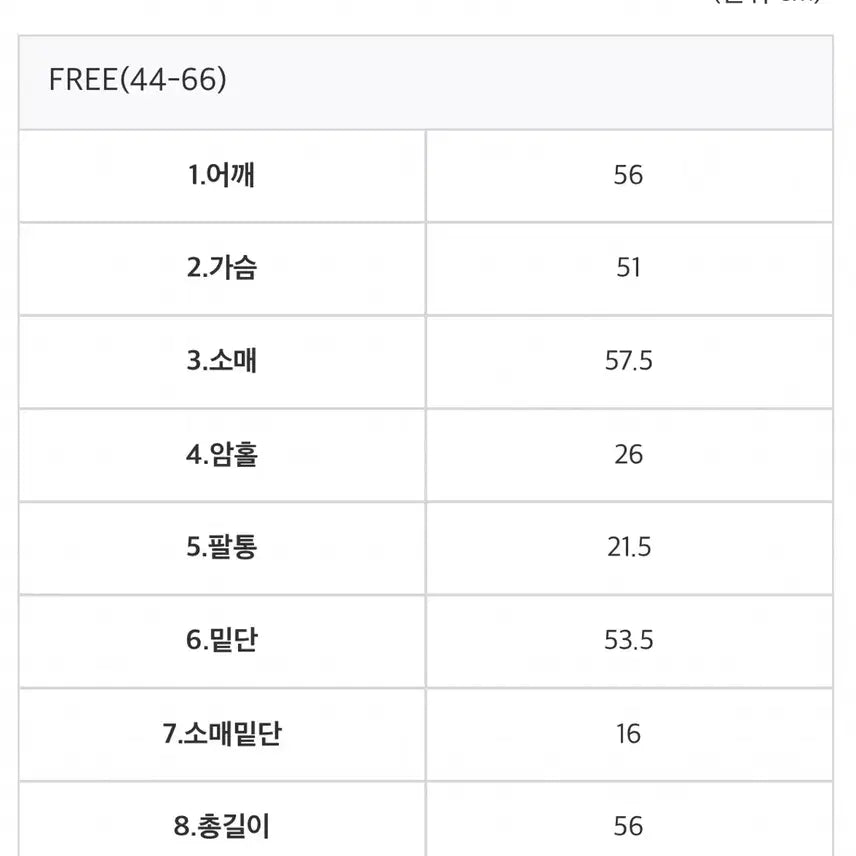Screen dimensions: 856x856
Task: Click the 총길이 row value 56
Action: 628,826
